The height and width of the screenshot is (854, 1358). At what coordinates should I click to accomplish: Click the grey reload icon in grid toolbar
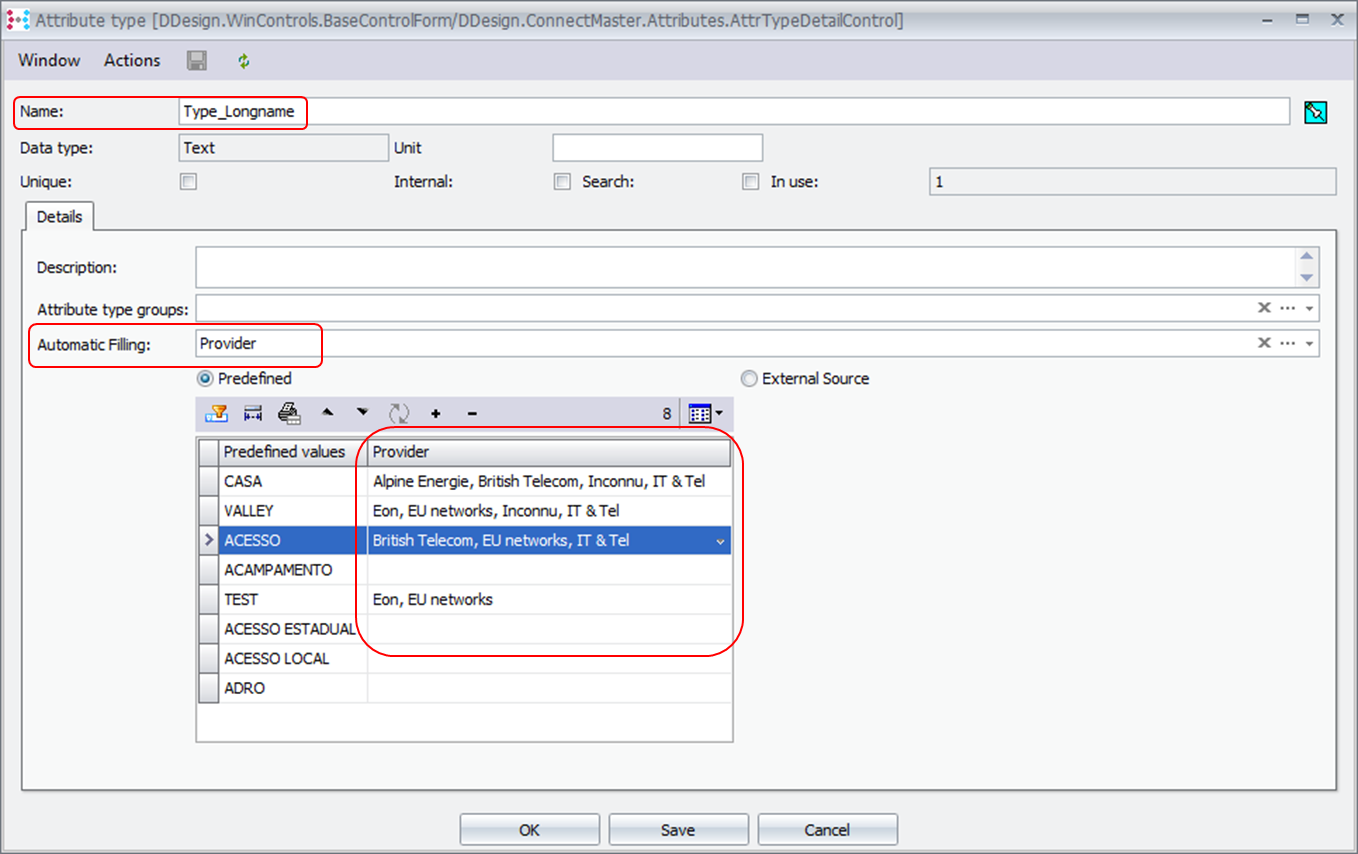399,413
